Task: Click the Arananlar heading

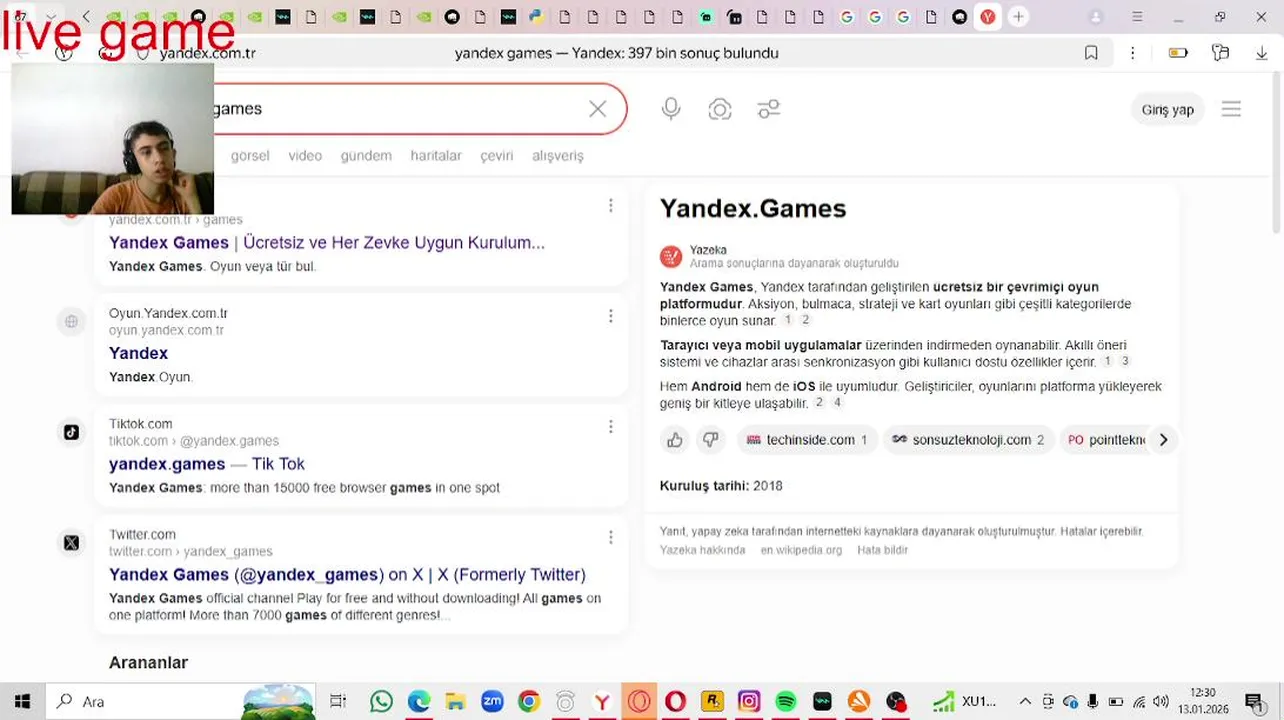Action: pos(148,662)
